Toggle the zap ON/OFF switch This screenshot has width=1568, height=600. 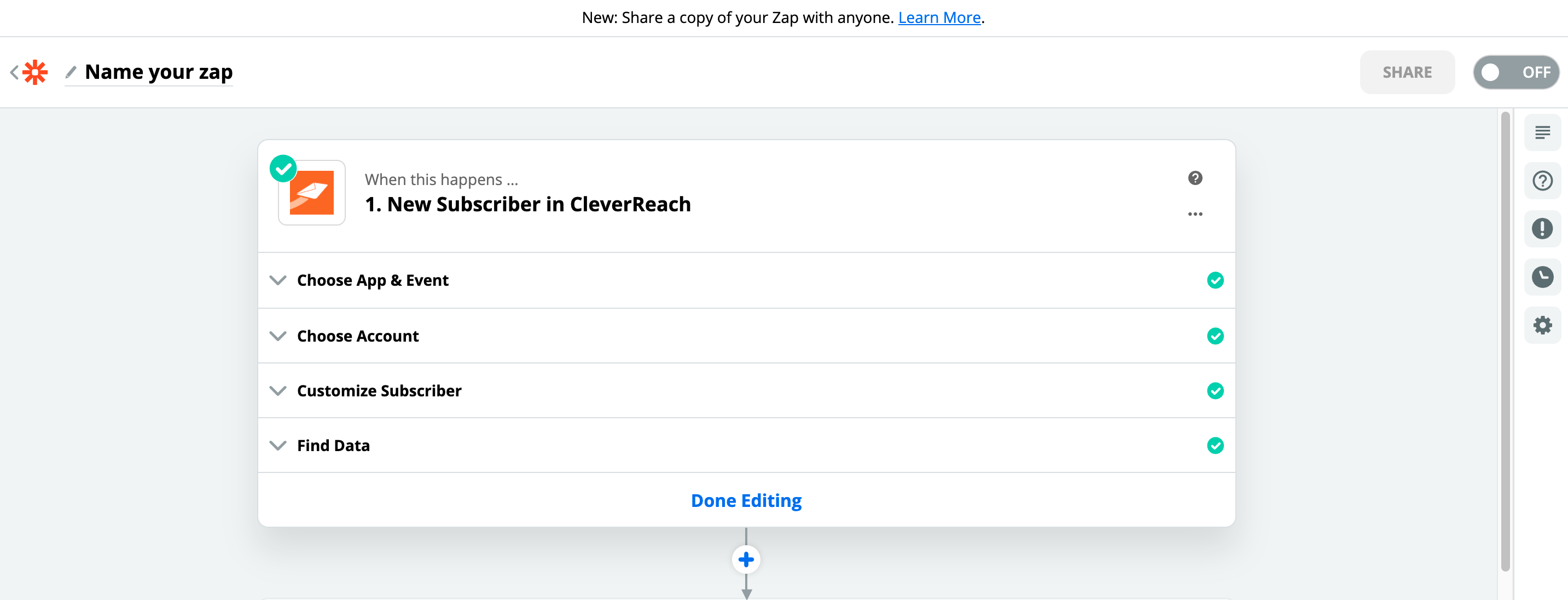pyautogui.click(x=1515, y=72)
